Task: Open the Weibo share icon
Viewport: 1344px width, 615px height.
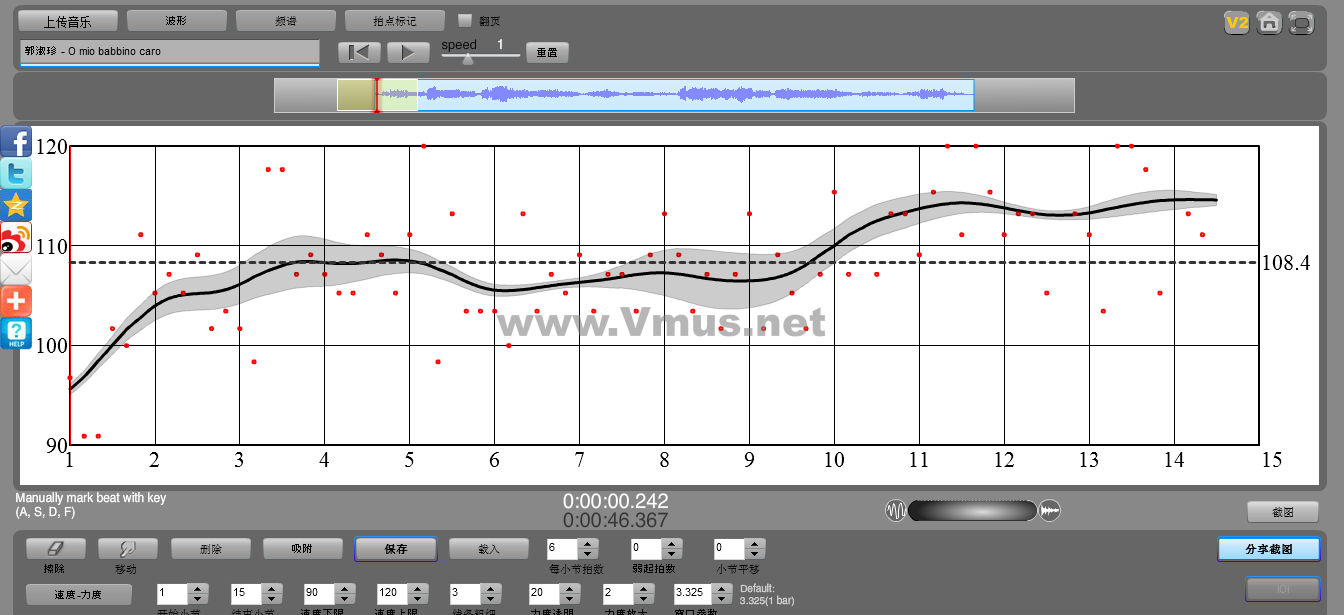Action: [x=16, y=237]
